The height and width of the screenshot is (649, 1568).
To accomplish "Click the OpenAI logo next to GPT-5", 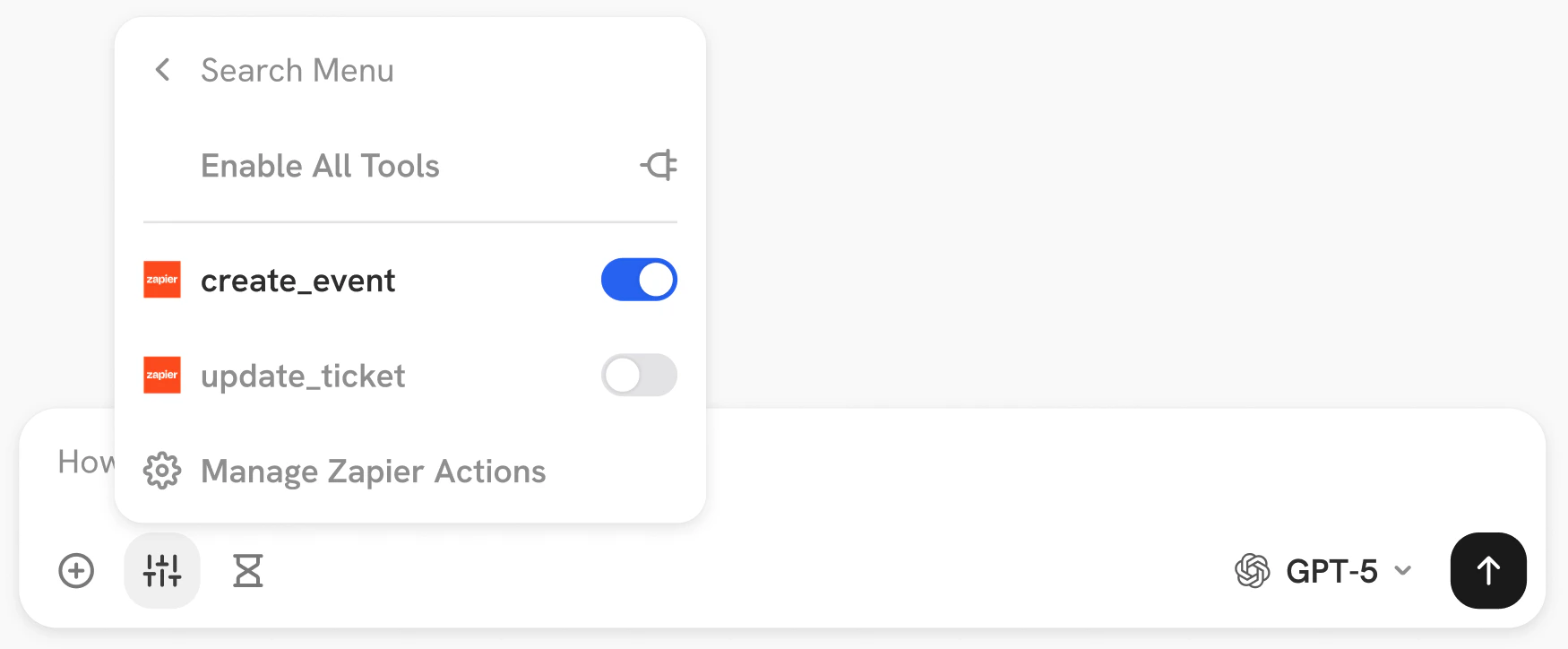I will 1254,571.
